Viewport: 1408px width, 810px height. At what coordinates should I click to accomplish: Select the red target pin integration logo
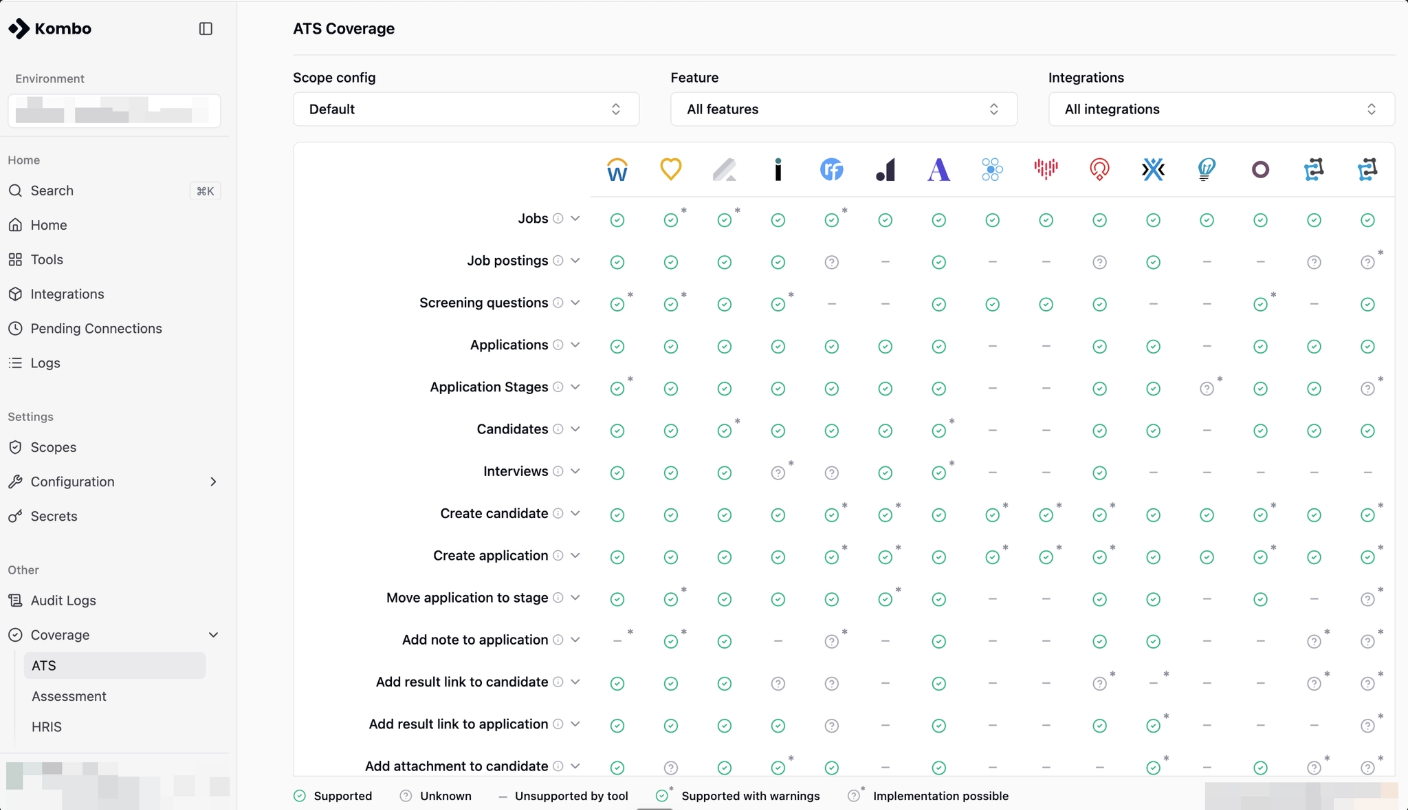click(x=1100, y=170)
